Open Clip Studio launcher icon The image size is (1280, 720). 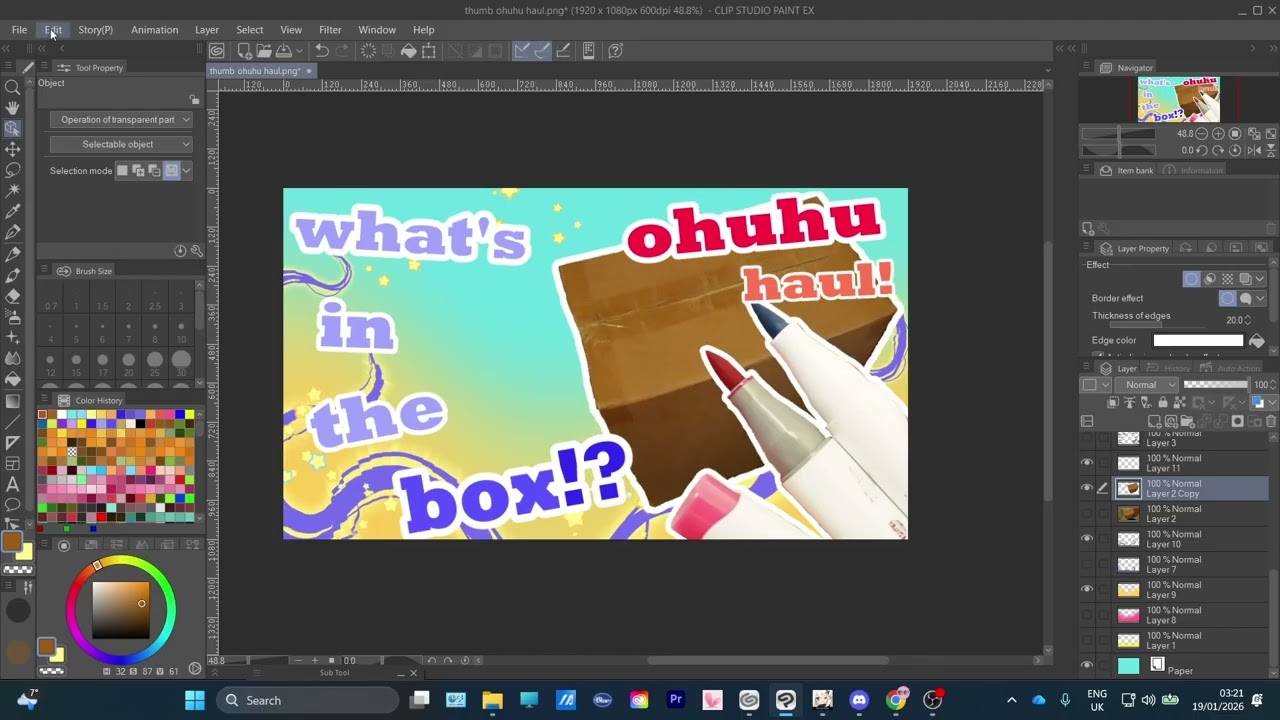tap(217, 51)
